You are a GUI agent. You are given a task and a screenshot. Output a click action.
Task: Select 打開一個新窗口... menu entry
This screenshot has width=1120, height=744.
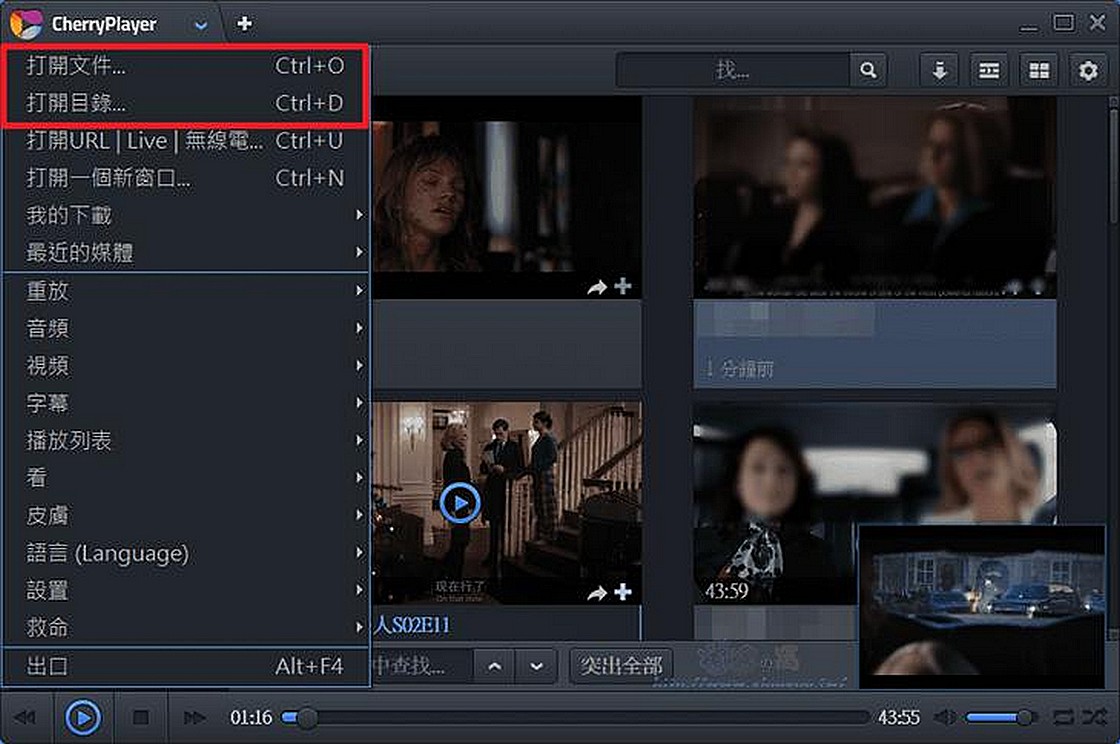click(186, 178)
